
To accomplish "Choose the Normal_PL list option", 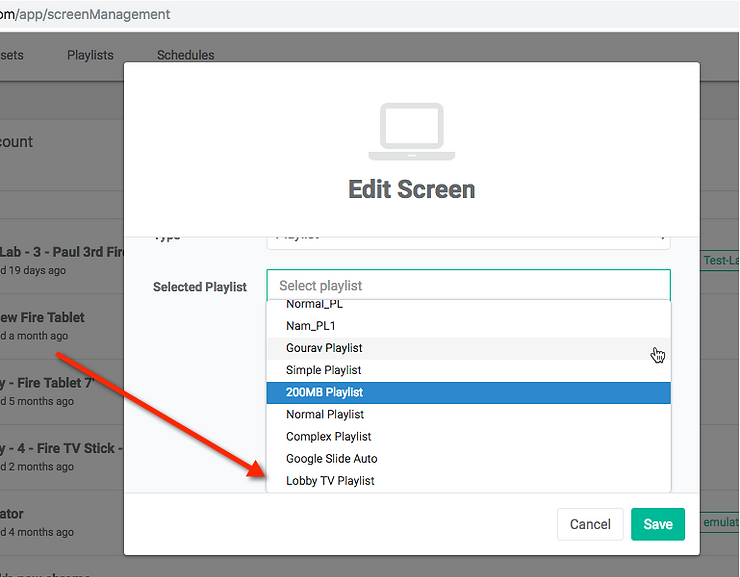I will point(468,305).
